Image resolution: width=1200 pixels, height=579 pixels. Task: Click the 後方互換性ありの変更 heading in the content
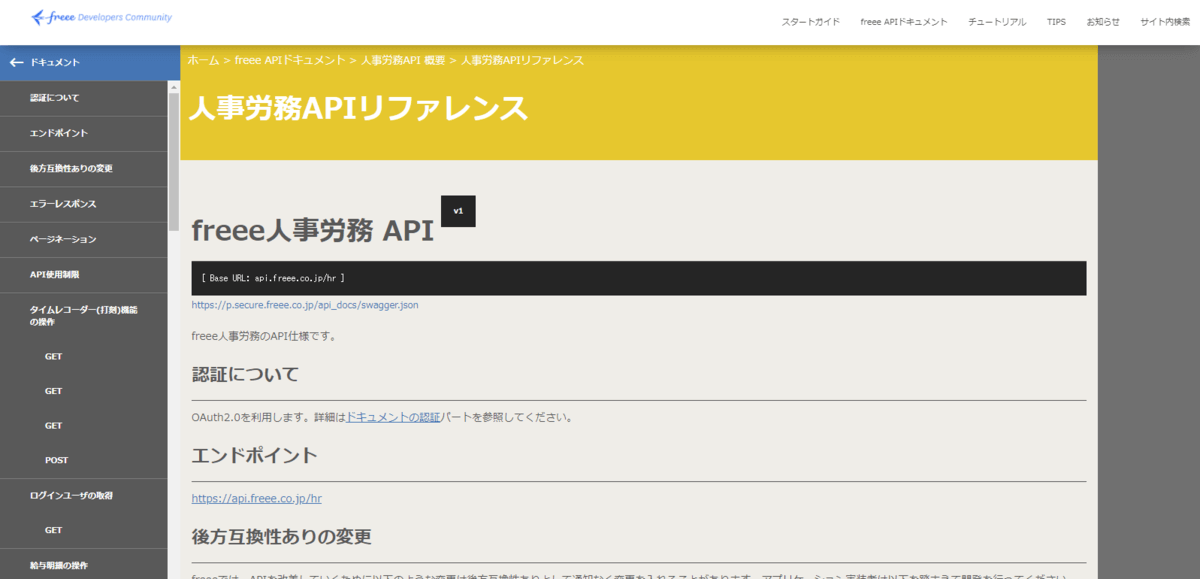[x=281, y=537]
